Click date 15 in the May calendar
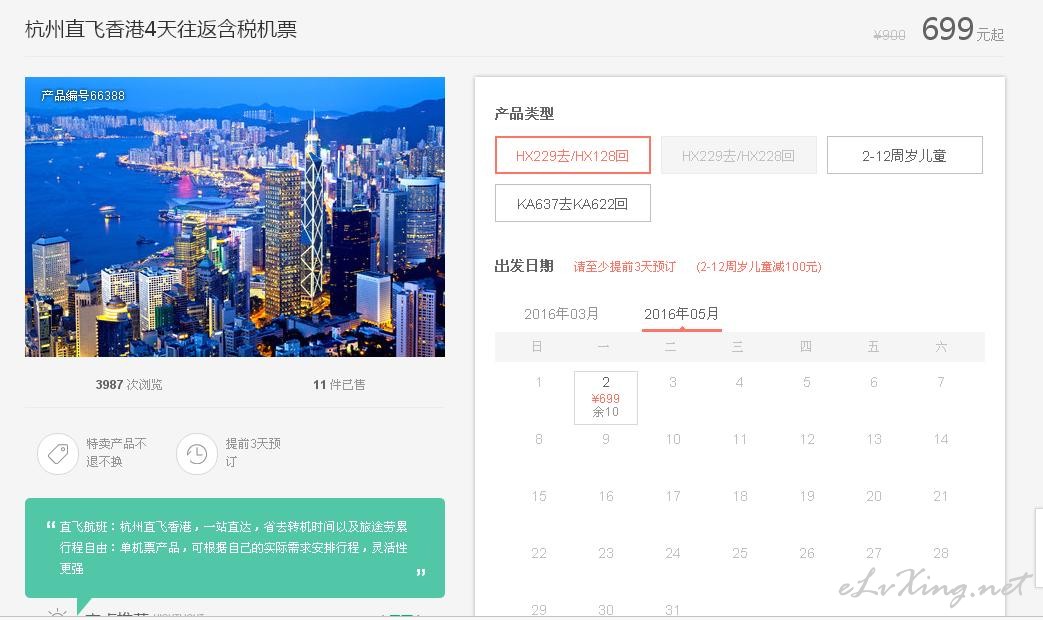The height and width of the screenshot is (620, 1043). (x=539, y=496)
